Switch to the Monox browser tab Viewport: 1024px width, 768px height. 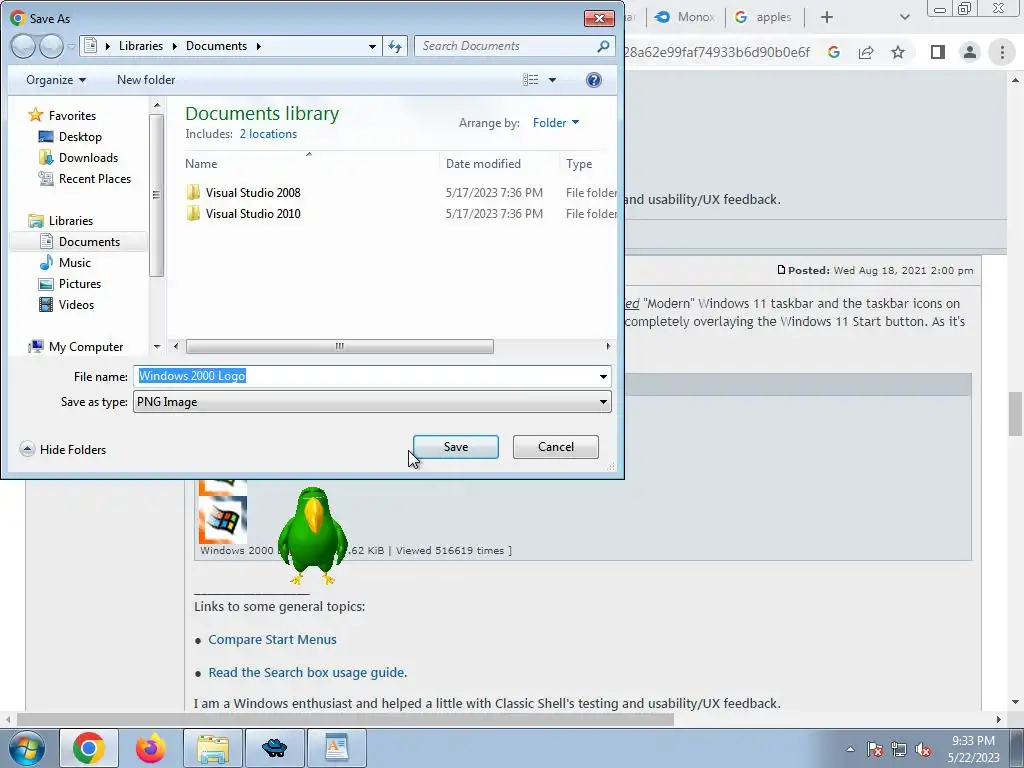684,17
